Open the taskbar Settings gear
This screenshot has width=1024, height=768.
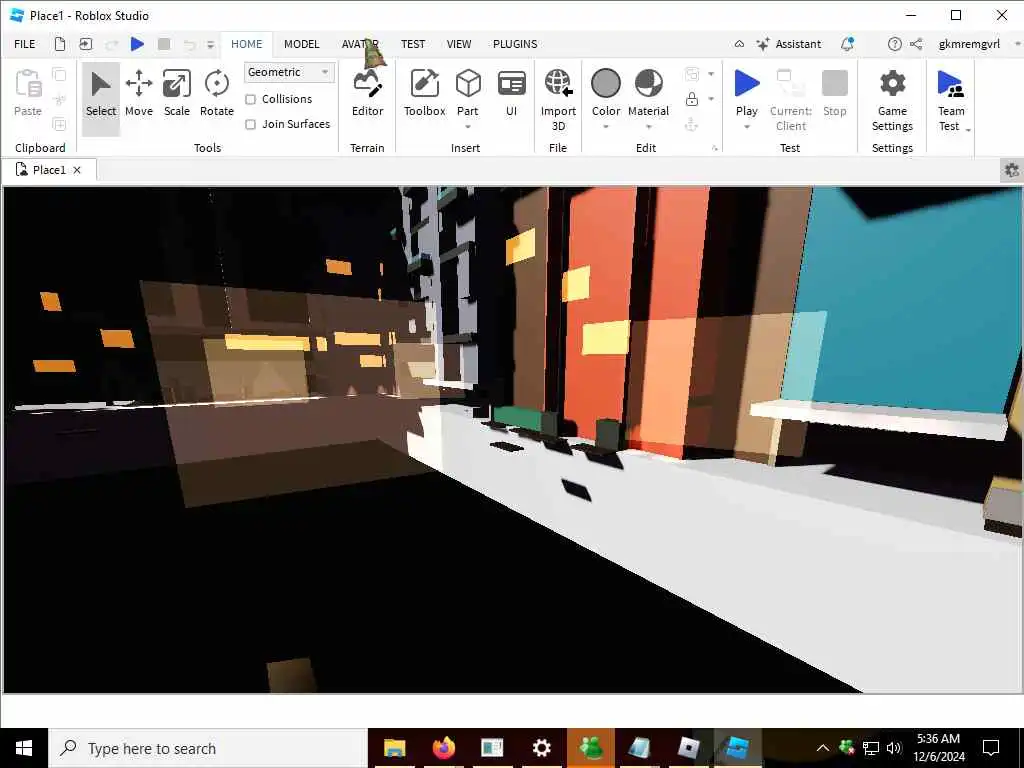click(x=541, y=748)
